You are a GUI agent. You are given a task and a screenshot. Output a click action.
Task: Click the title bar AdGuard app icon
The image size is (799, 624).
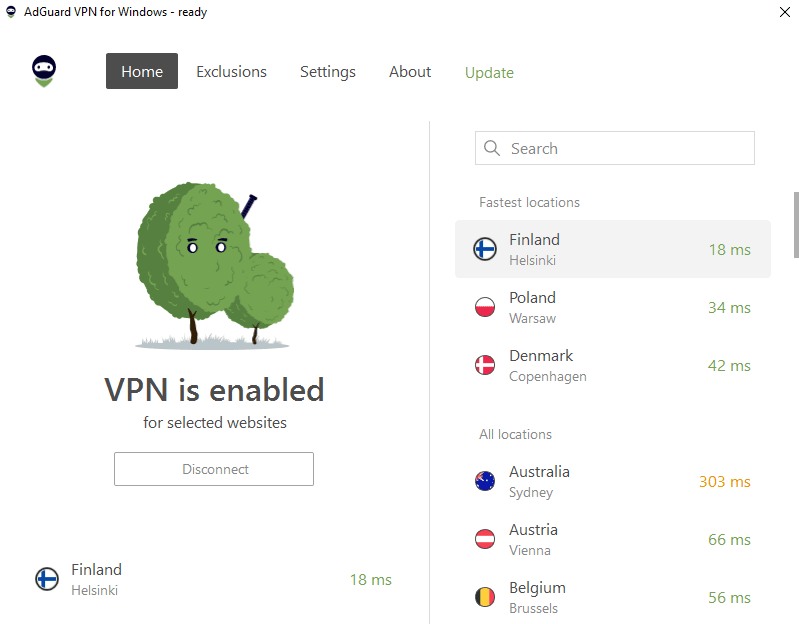coord(11,12)
